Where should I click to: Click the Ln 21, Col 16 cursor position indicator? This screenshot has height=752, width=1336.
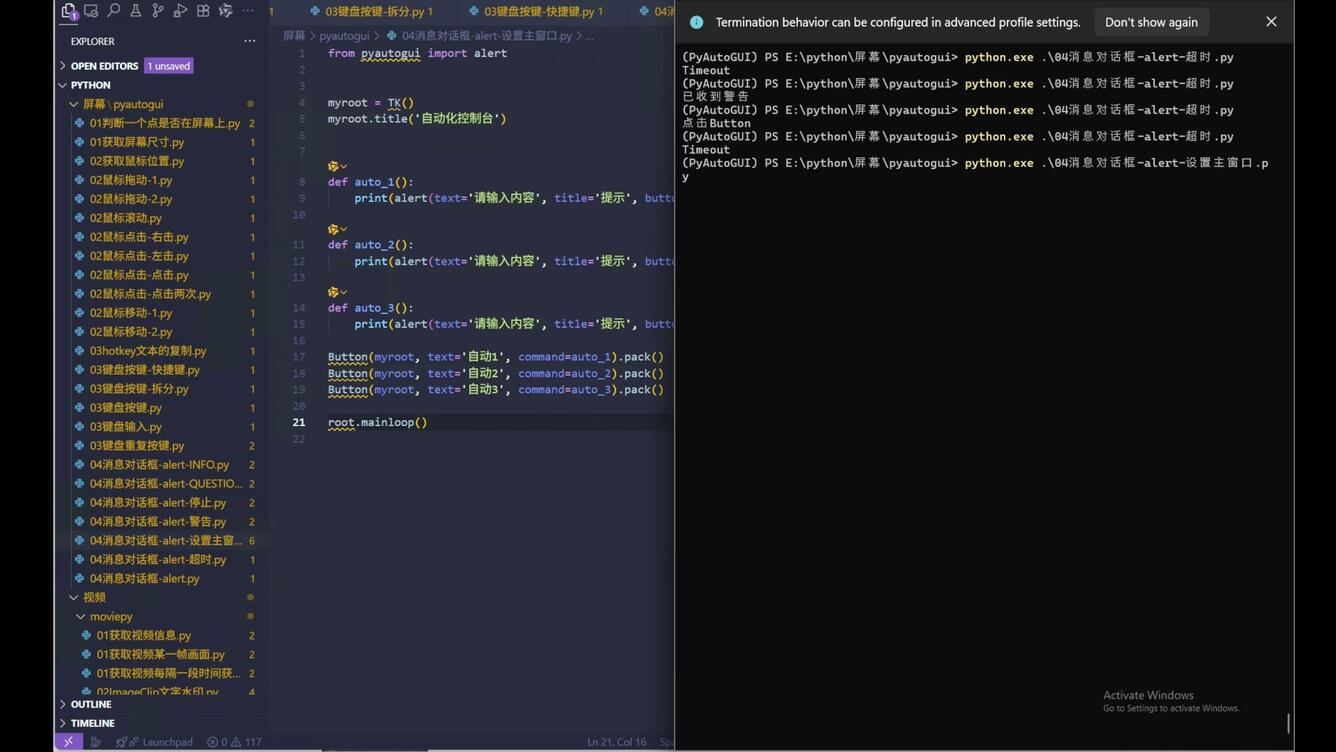[617, 742]
